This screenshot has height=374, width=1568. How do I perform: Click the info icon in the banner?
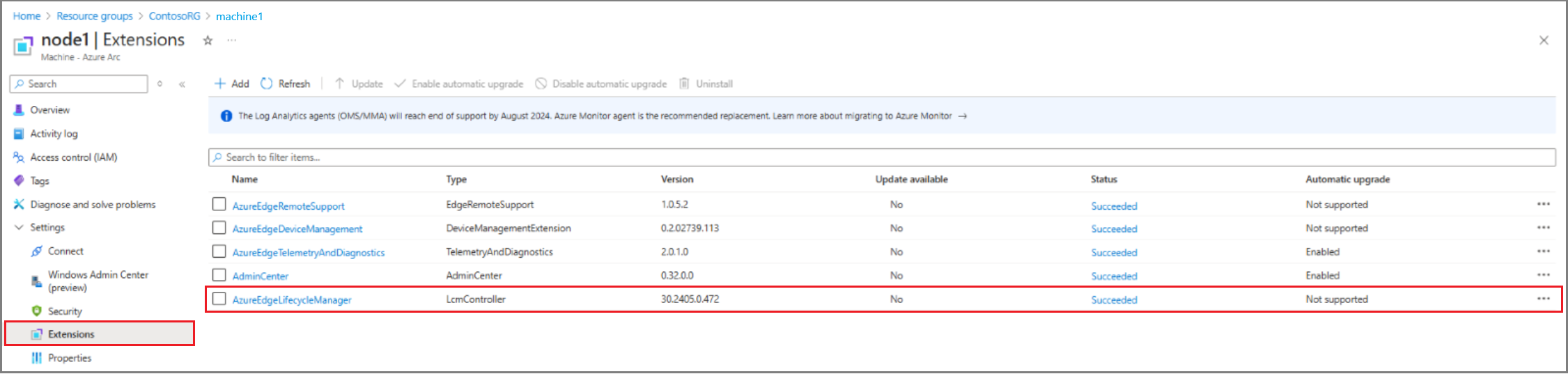click(x=226, y=116)
